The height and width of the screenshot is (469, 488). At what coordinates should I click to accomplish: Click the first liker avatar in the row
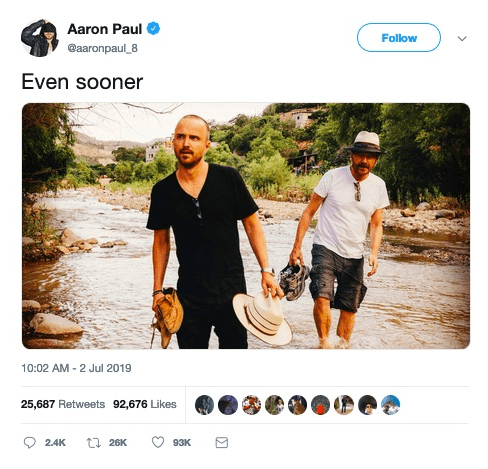pos(204,405)
